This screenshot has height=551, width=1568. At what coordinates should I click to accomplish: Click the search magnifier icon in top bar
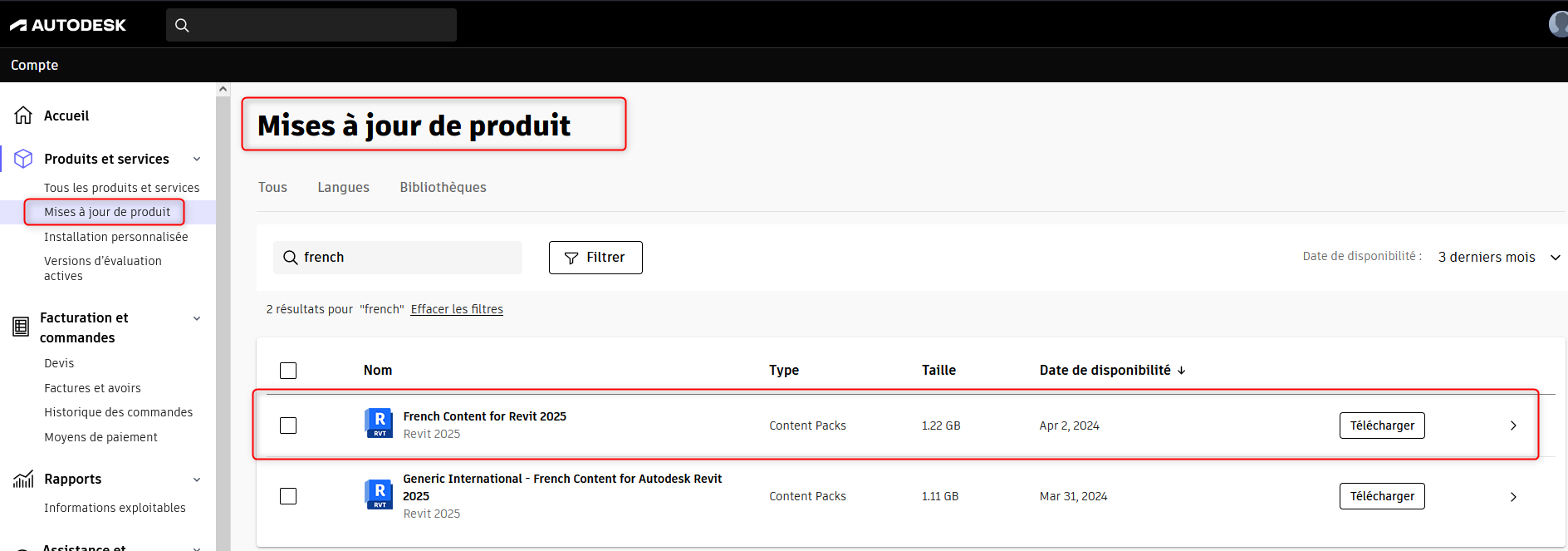(x=182, y=25)
